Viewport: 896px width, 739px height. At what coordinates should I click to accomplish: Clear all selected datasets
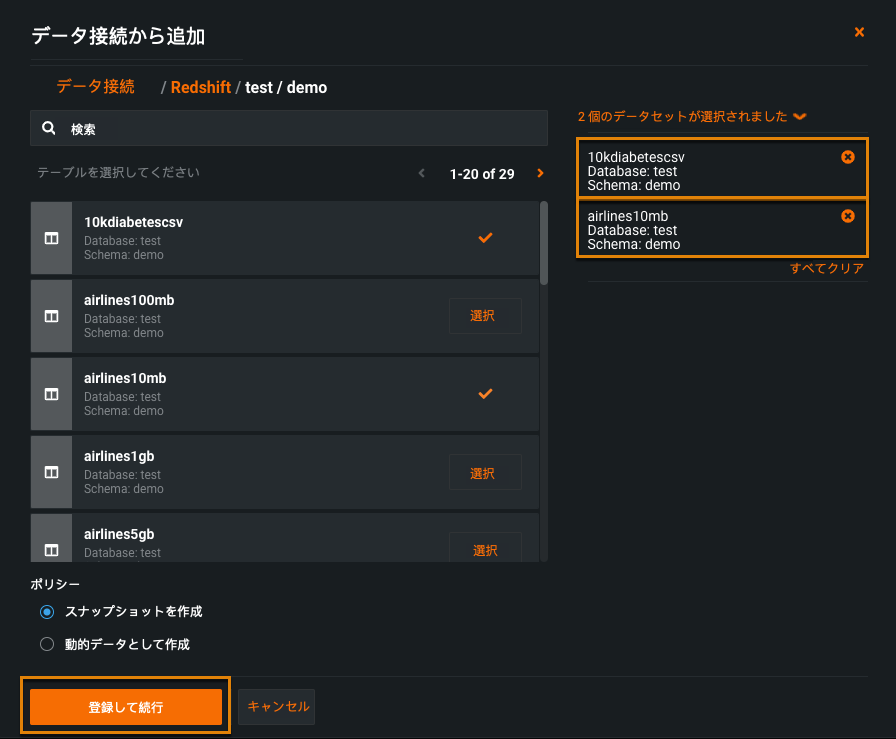pyautogui.click(x=826, y=269)
